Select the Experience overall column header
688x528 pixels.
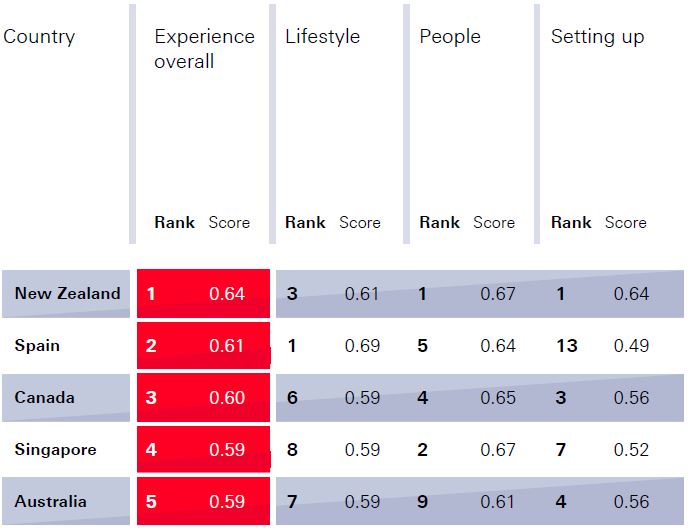tap(204, 49)
